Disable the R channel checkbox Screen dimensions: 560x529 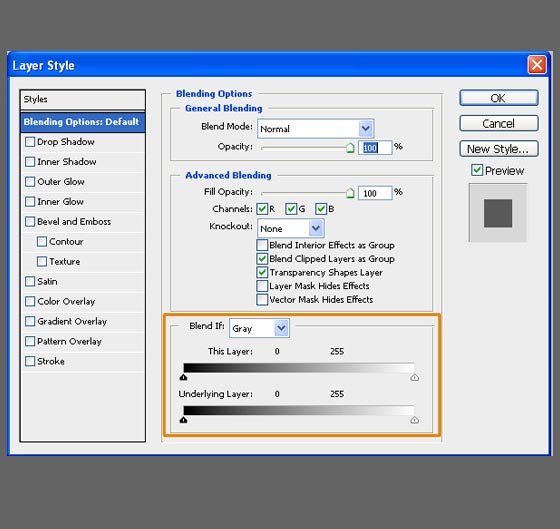tap(262, 209)
